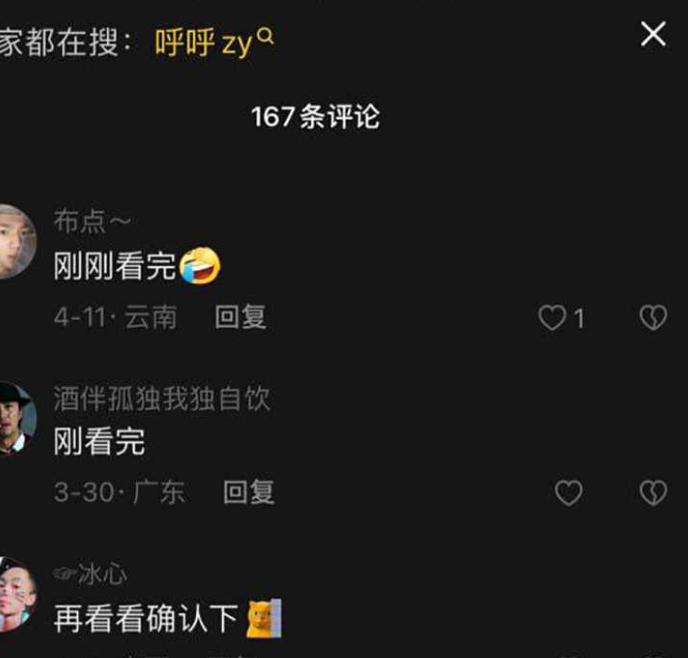The width and height of the screenshot is (688, 658).
Task: Select comment text 再看看确认下
Action: point(146,618)
